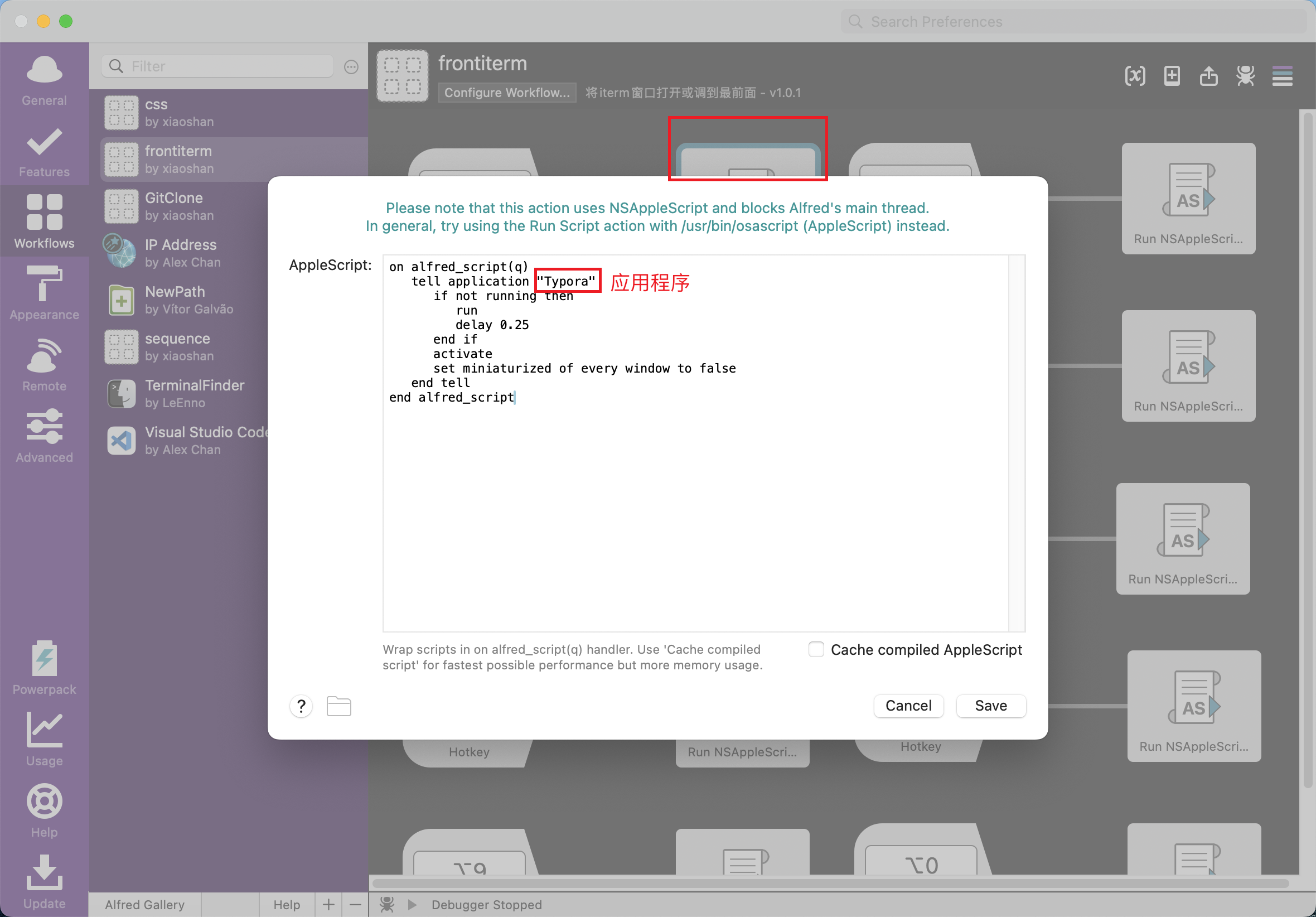This screenshot has height=917, width=1316.
Task: Open the Features section in sidebar
Action: [x=44, y=151]
